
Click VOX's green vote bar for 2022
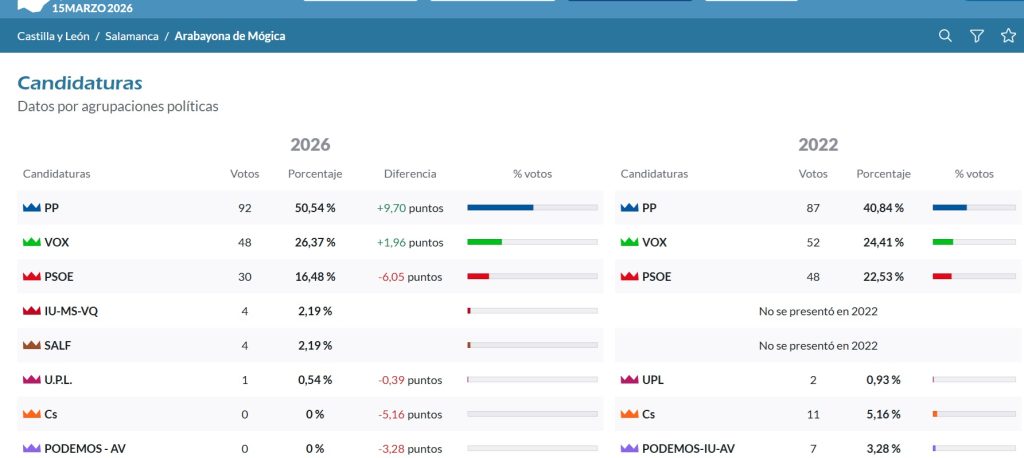click(x=942, y=242)
